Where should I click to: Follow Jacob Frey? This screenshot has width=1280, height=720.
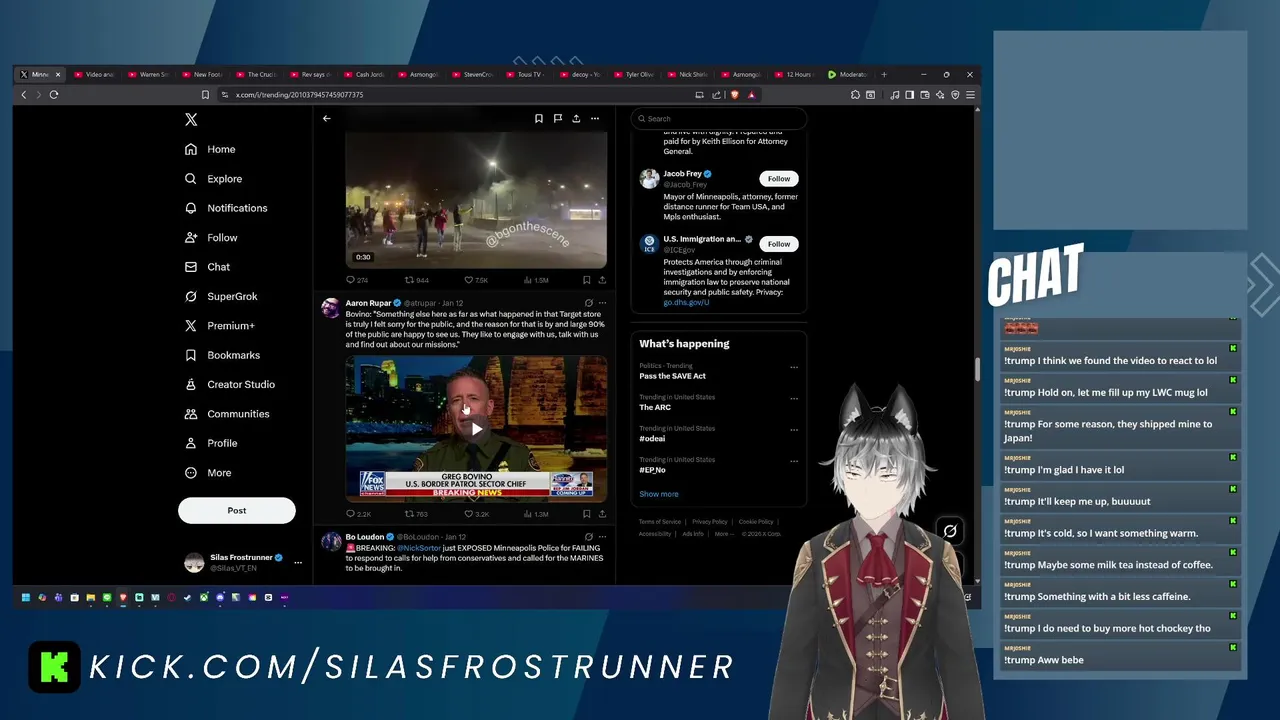click(779, 179)
